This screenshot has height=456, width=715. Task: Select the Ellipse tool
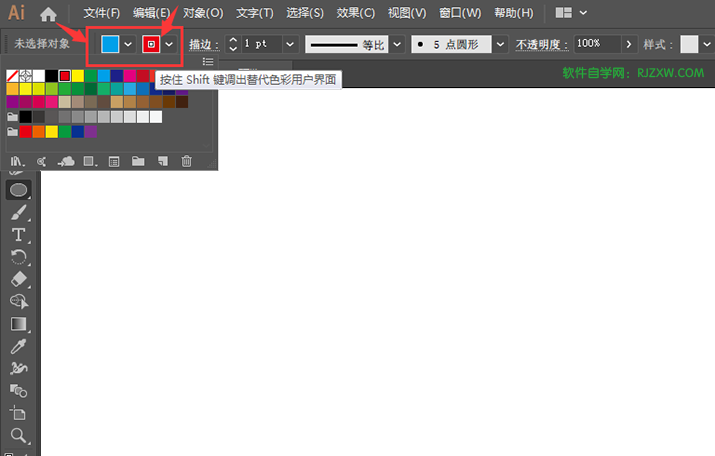coord(19,190)
